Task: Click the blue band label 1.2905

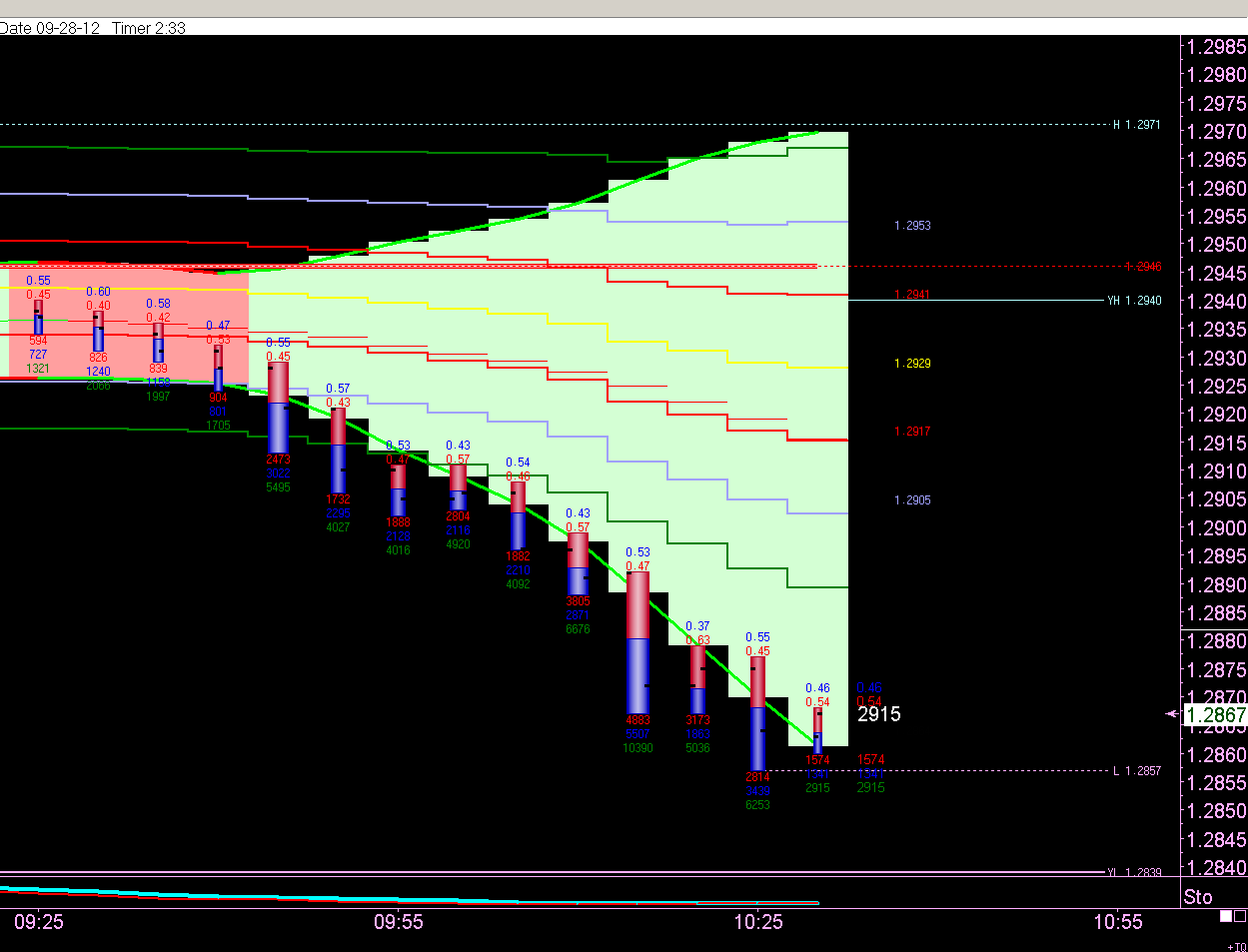Action: click(912, 500)
